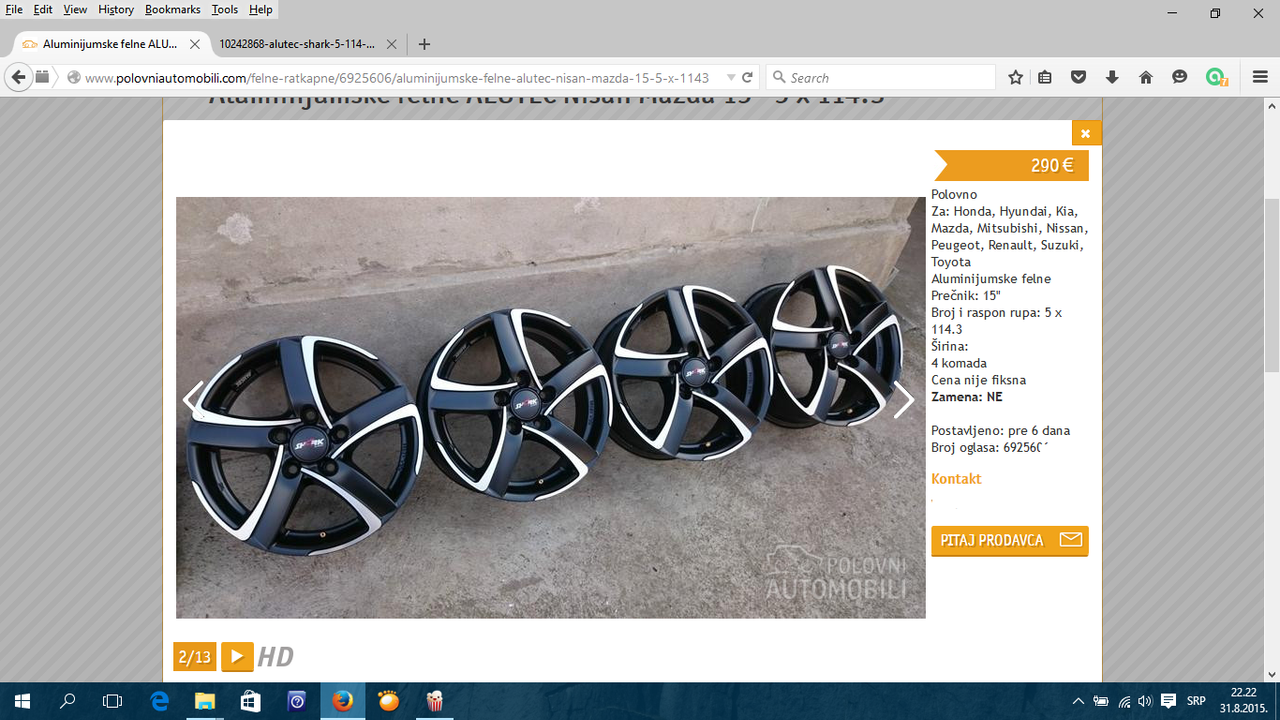Viewport: 1280px width, 720px height.
Task: Open the Kontakt link
Action: click(956, 478)
